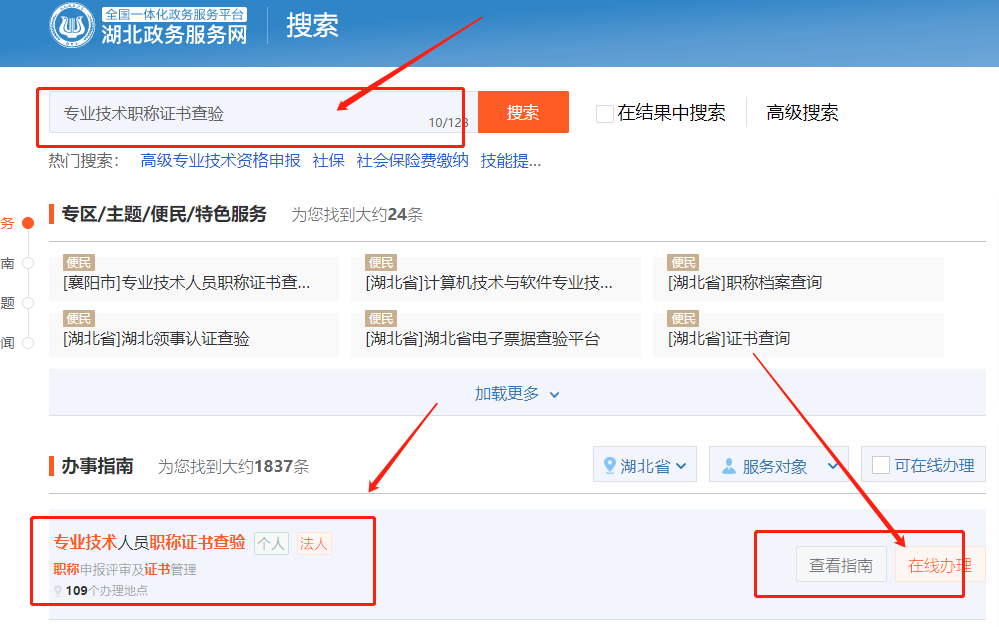Click the orange 搜索 button

523,112
